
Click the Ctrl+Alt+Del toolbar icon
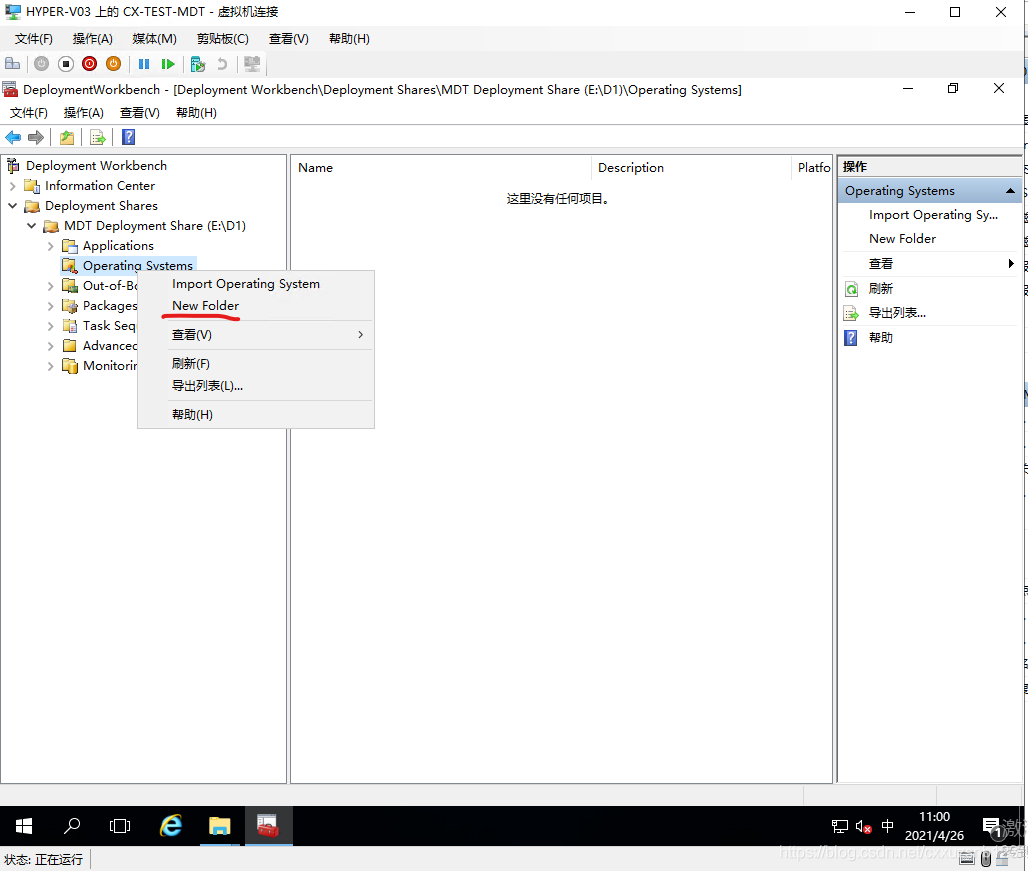click(12, 64)
